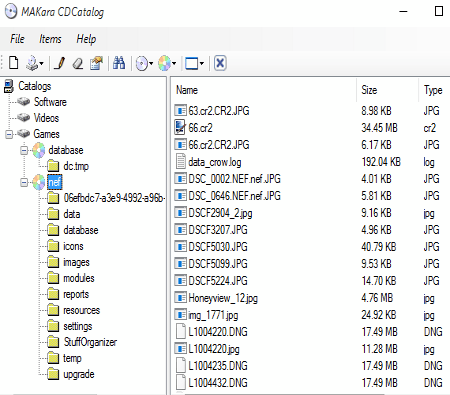Select the reports folder
The height and width of the screenshot is (395, 450).
76,294
